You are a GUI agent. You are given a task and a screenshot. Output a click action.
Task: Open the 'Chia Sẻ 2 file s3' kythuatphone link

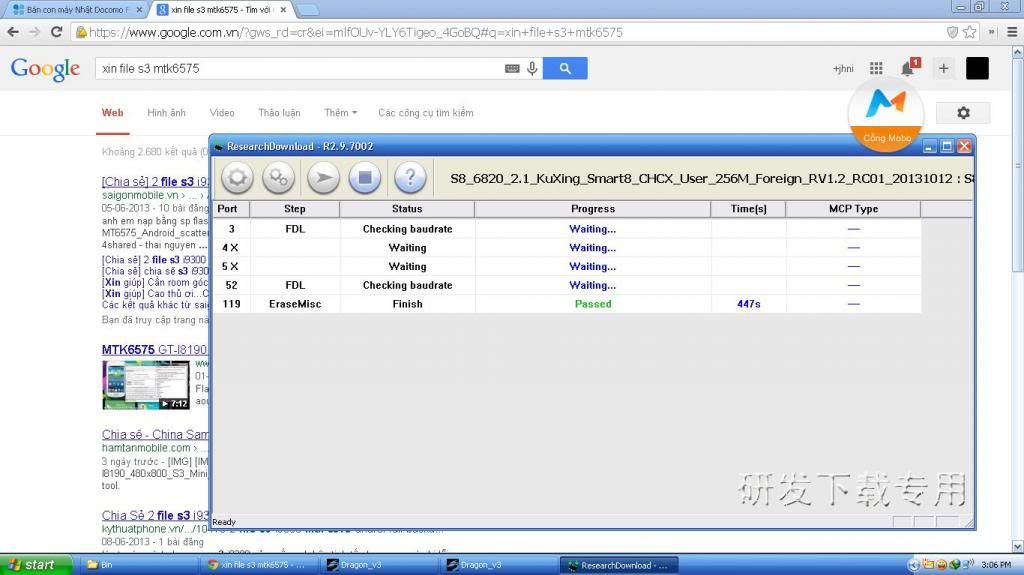pyautogui.click(x=155, y=515)
